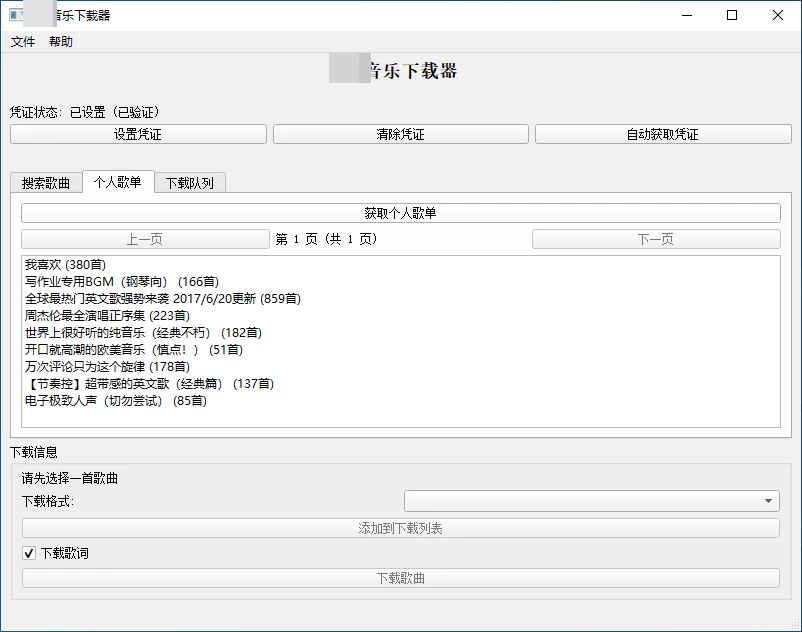Minimize the application window
The height and width of the screenshot is (632, 802).
coord(686,15)
